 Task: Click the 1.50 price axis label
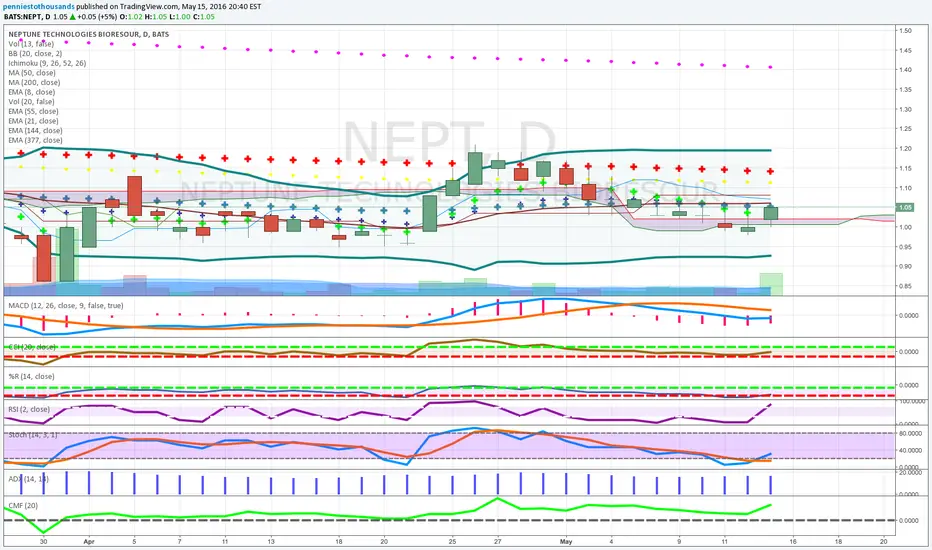coord(905,30)
